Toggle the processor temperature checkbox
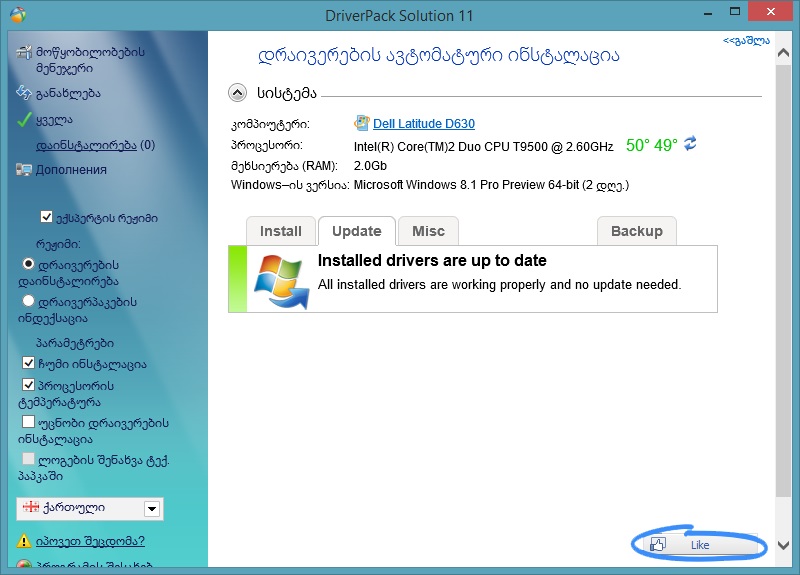800x575 pixels. coord(29,384)
